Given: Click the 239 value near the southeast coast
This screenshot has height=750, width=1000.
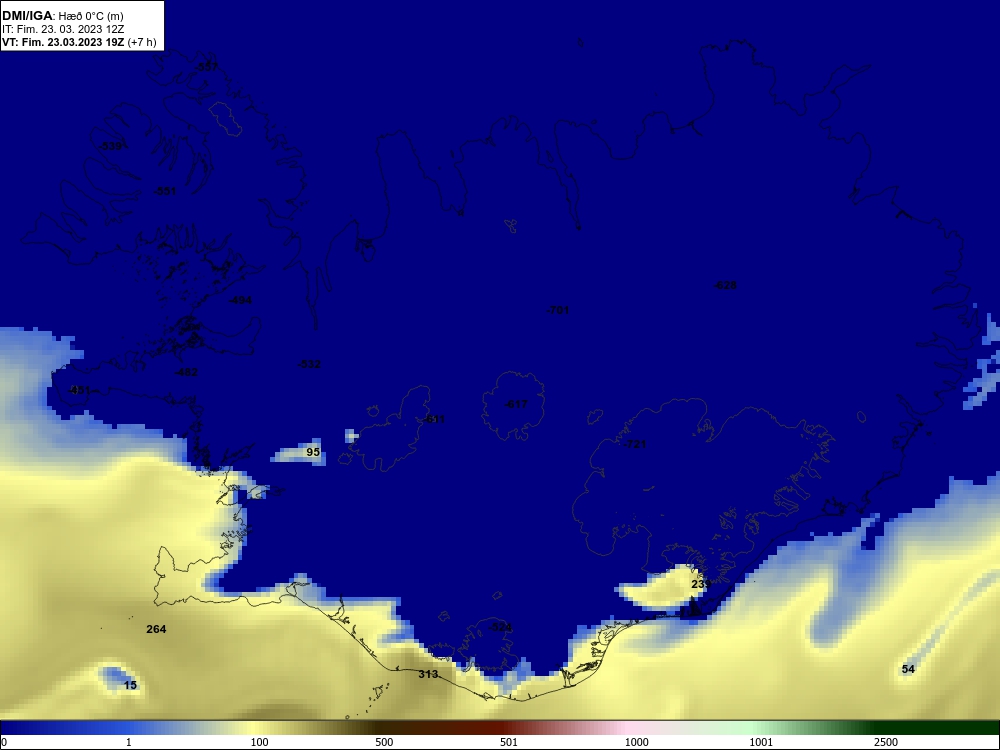Looking at the screenshot, I should (701, 584).
